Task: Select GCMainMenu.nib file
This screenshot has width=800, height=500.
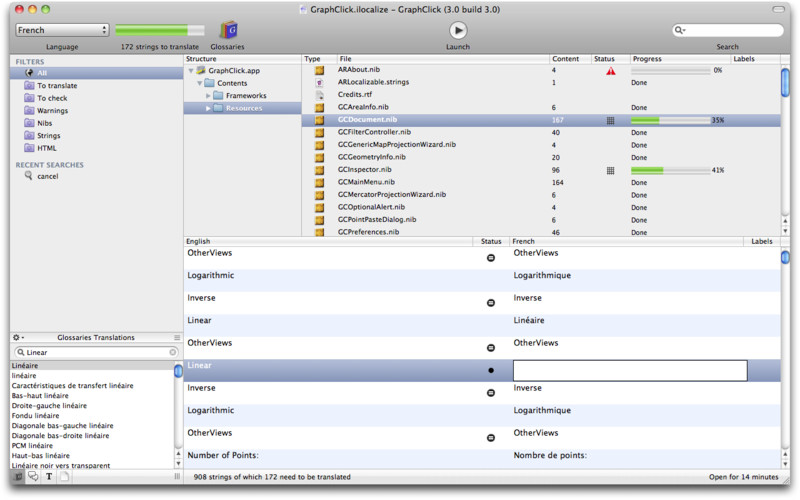Action: [366, 182]
